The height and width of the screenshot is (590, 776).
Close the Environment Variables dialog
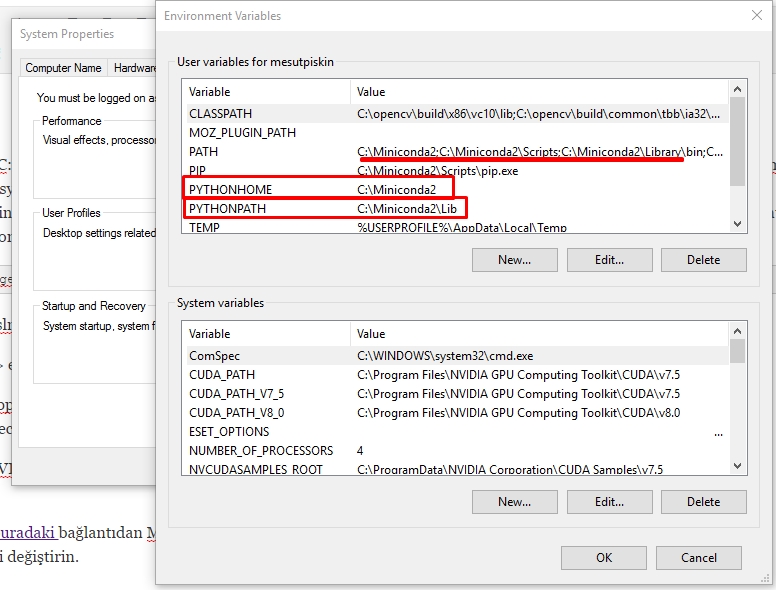[x=756, y=16]
